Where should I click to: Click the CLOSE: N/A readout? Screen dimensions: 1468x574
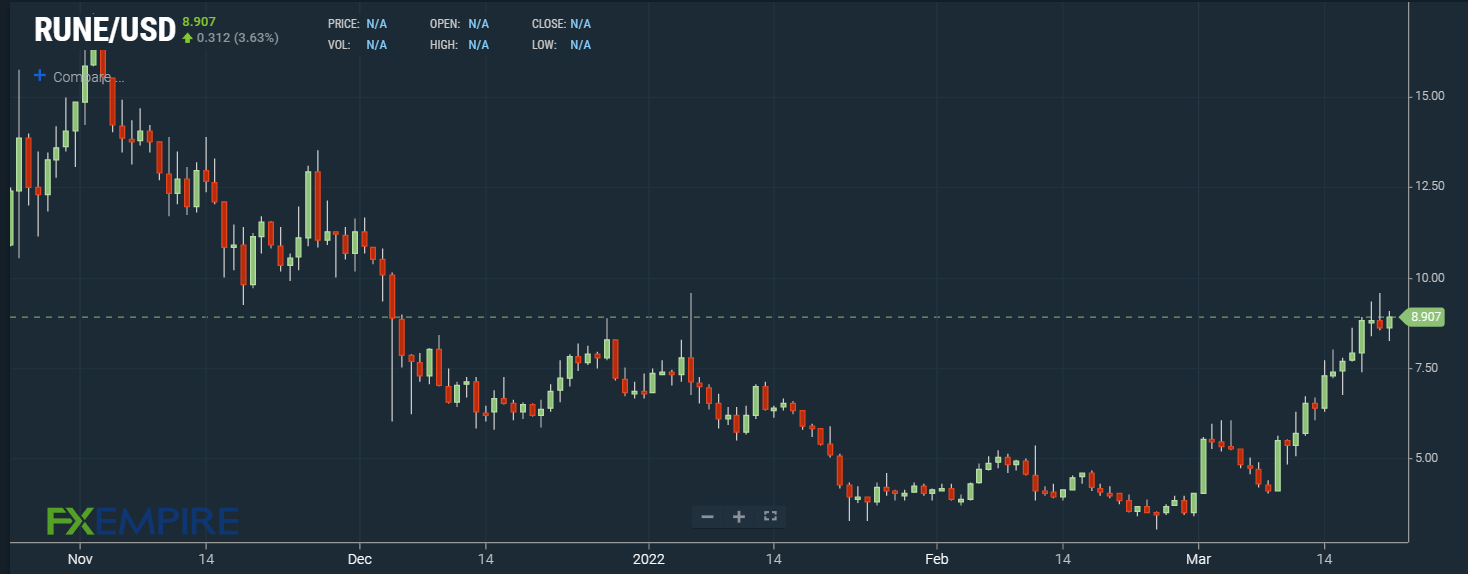562,23
